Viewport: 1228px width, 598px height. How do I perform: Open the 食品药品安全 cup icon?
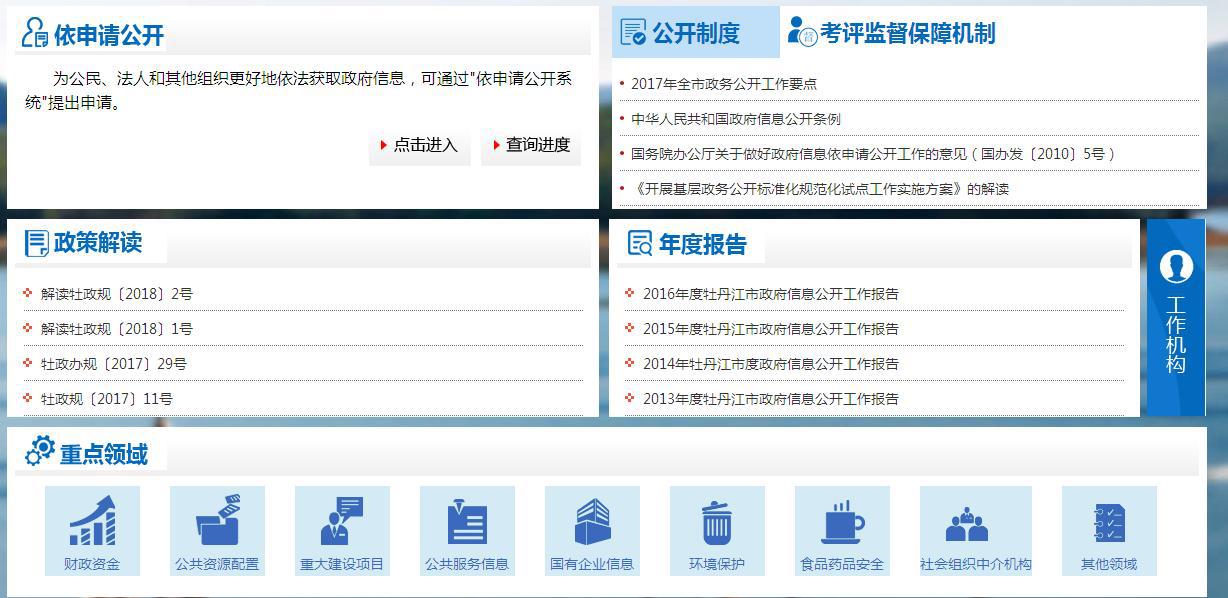pos(842,522)
